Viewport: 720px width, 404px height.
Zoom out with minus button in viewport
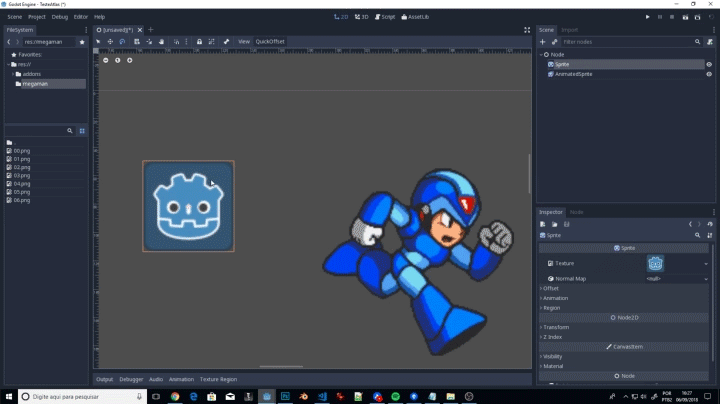[x=106, y=60]
